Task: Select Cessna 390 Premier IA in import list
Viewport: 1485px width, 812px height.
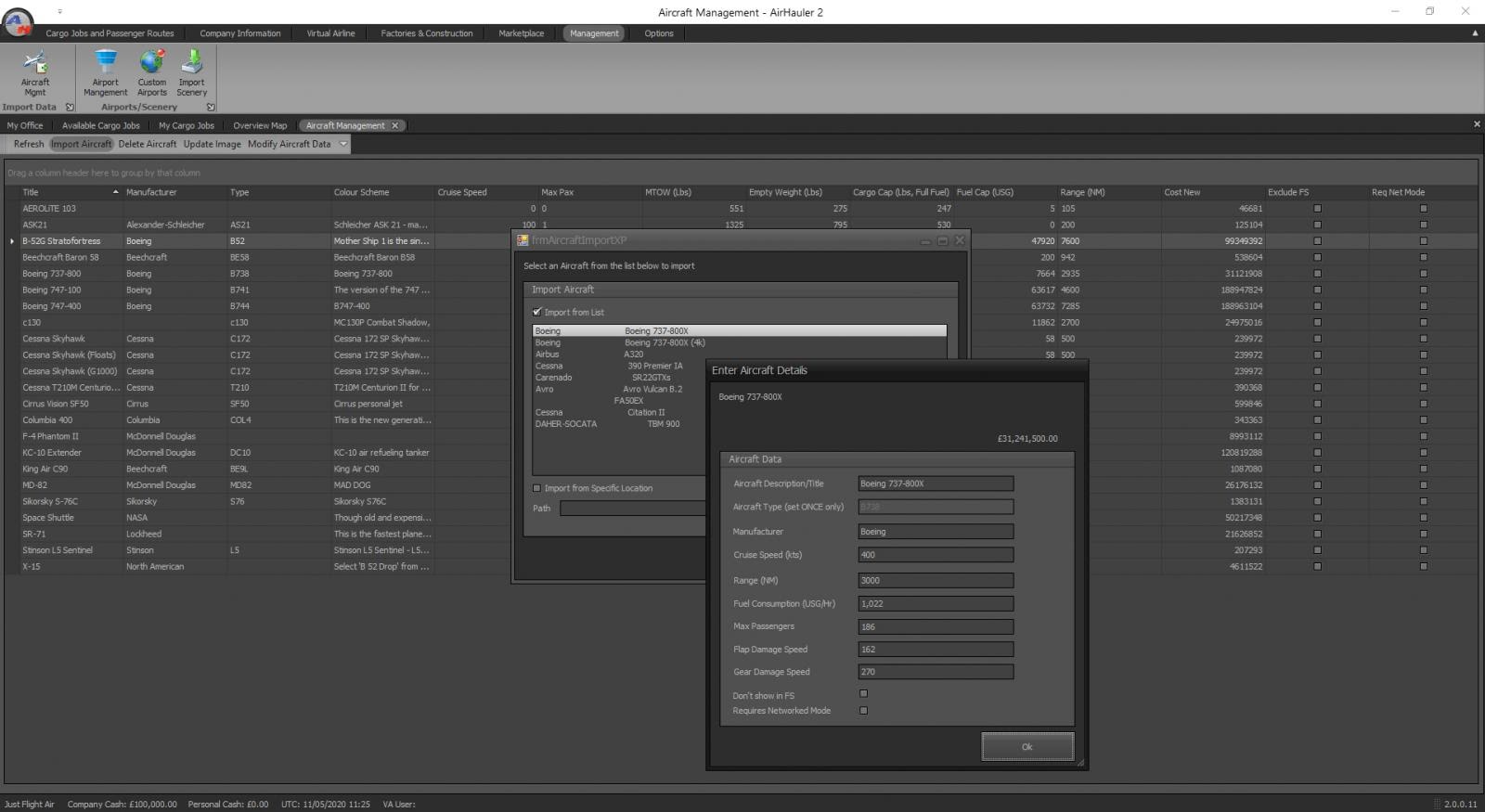Action: tap(620, 366)
